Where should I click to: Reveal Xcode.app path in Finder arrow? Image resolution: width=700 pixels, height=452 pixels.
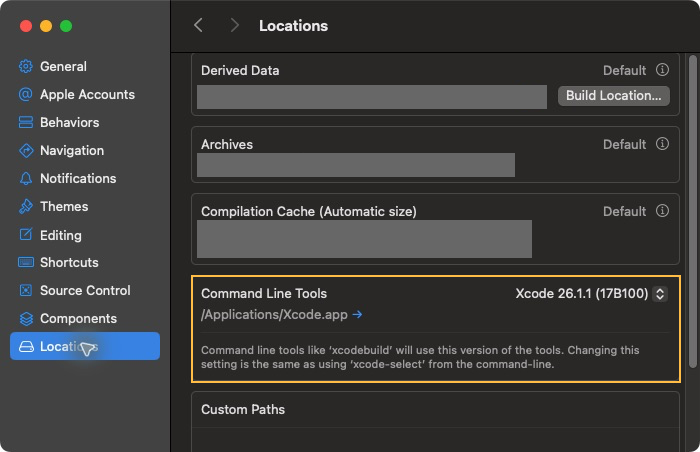point(357,314)
